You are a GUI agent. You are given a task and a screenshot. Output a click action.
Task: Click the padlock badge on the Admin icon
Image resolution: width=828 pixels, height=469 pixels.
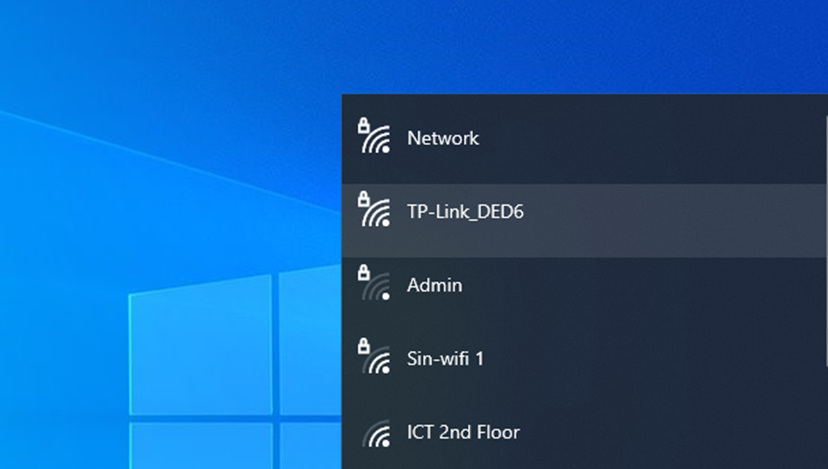pyautogui.click(x=364, y=273)
